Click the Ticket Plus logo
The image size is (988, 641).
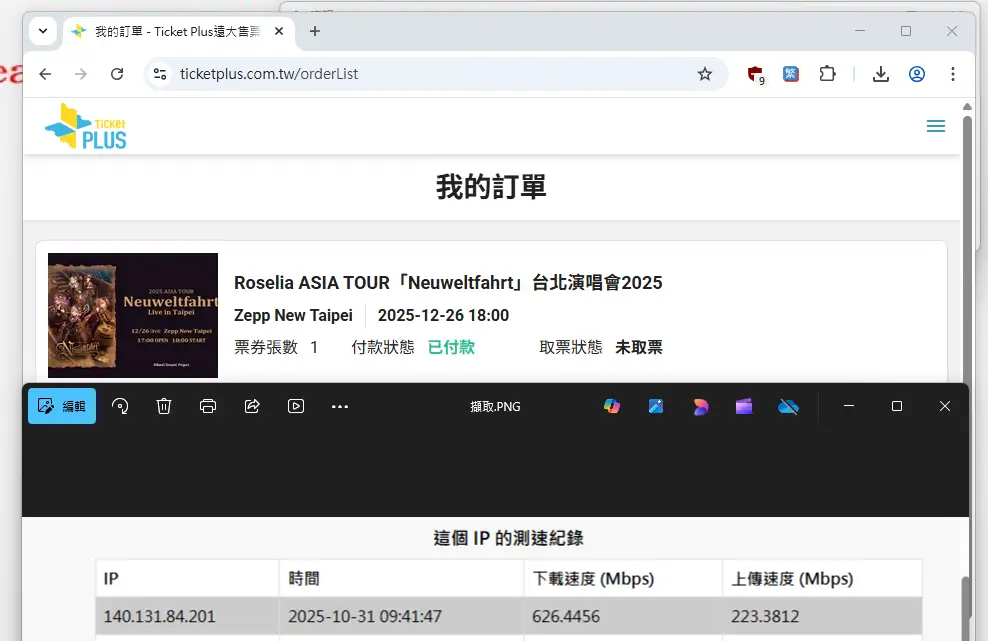(x=86, y=126)
